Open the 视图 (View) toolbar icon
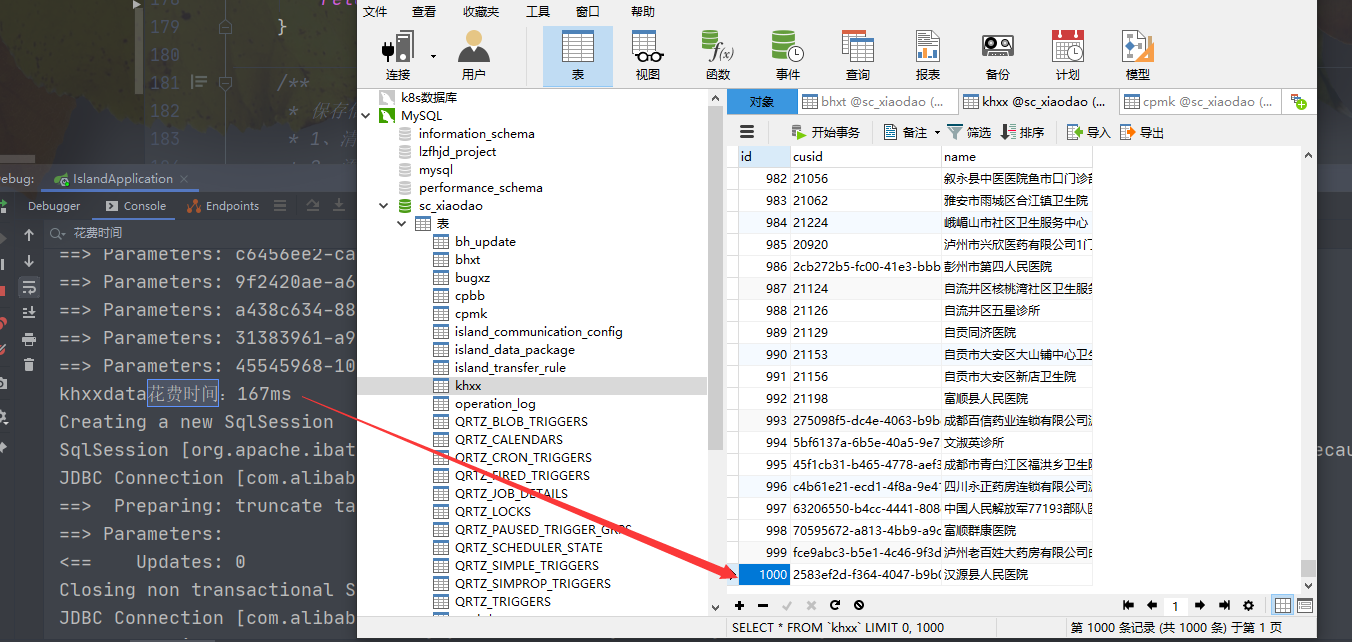The height and width of the screenshot is (642, 1352). [x=648, y=55]
